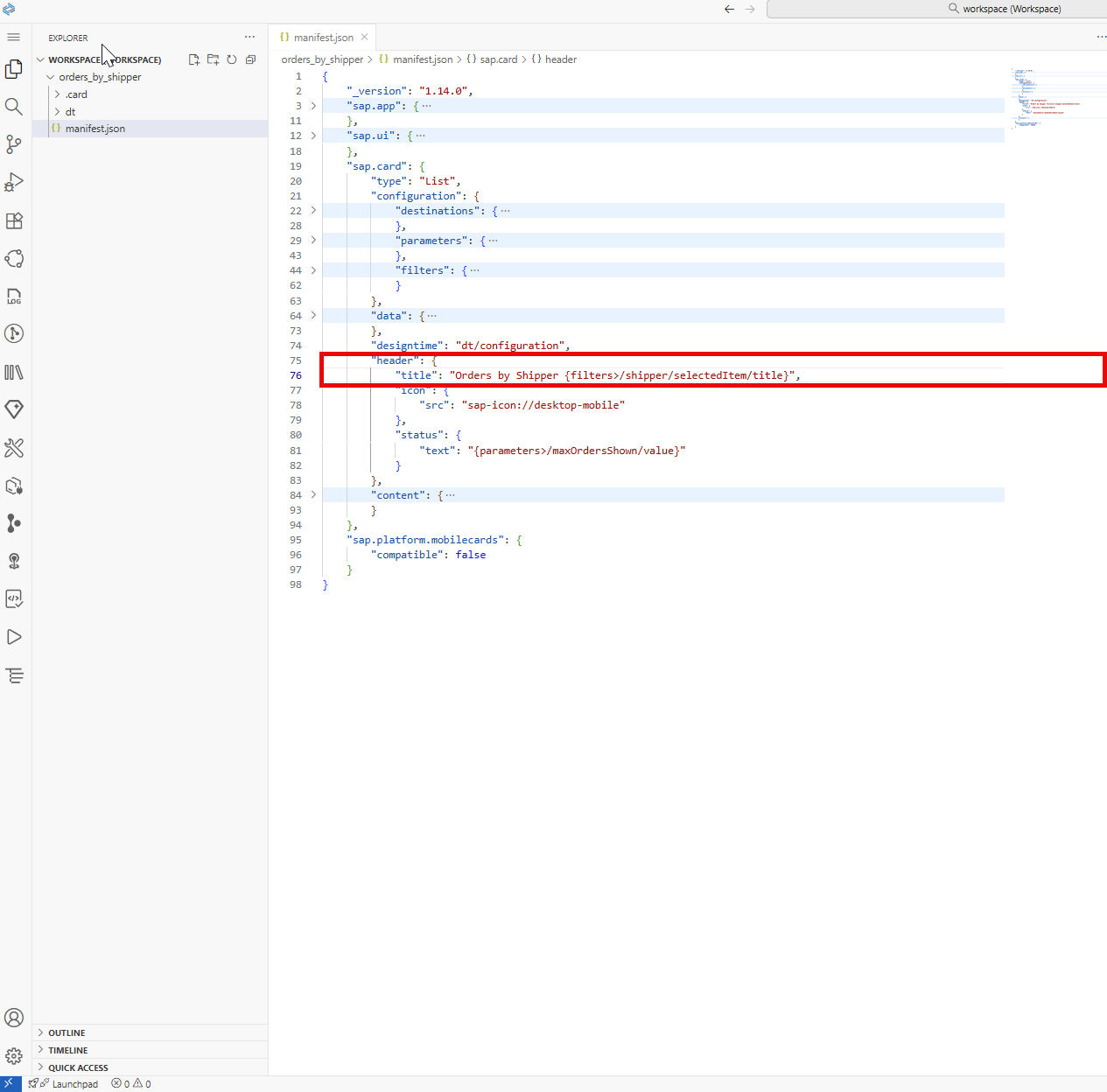Screen dimensions: 1107x1092
Task: Unfold the parameters block at line 29
Action: 313,241
